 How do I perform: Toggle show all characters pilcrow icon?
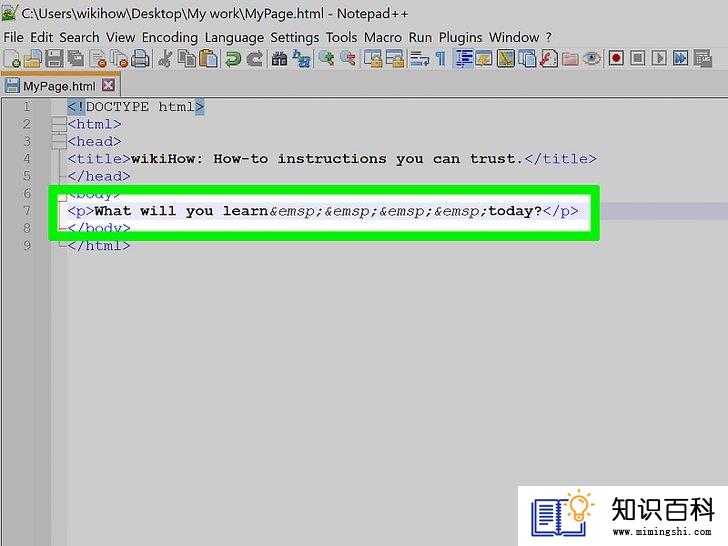click(x=440, y=59)
